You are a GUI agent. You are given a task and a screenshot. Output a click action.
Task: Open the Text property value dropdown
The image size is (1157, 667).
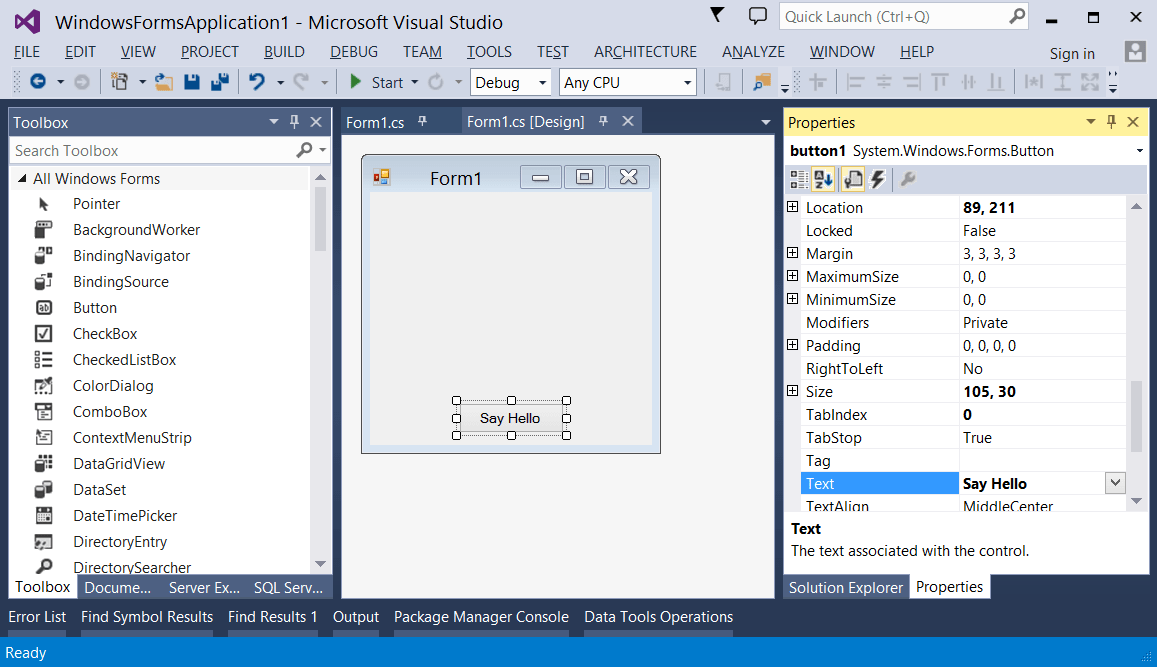click(x=1115, y=483)
